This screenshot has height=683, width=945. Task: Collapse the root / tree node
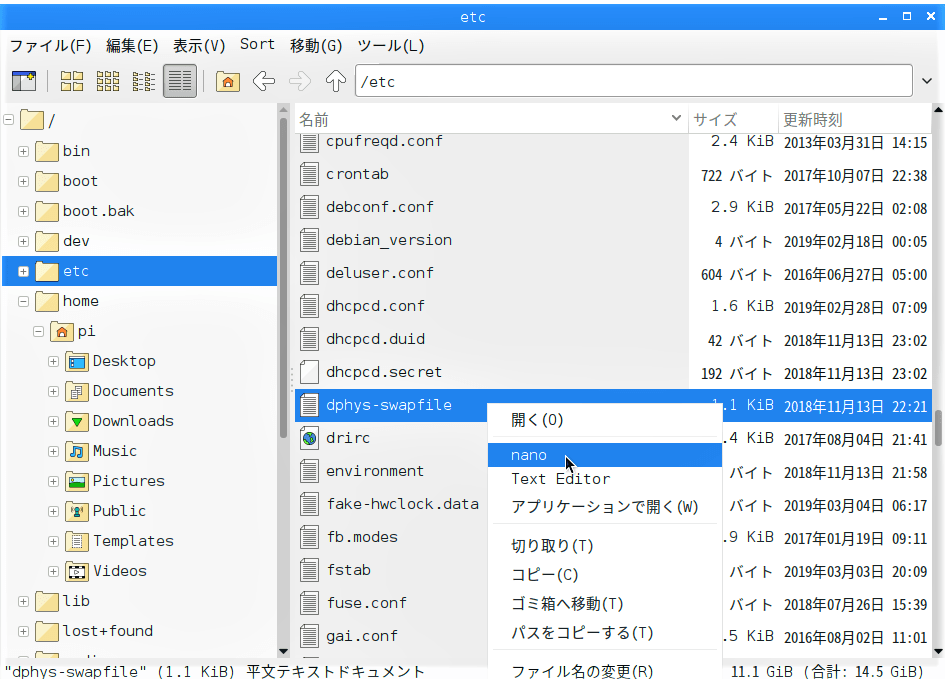click(8, 120)
